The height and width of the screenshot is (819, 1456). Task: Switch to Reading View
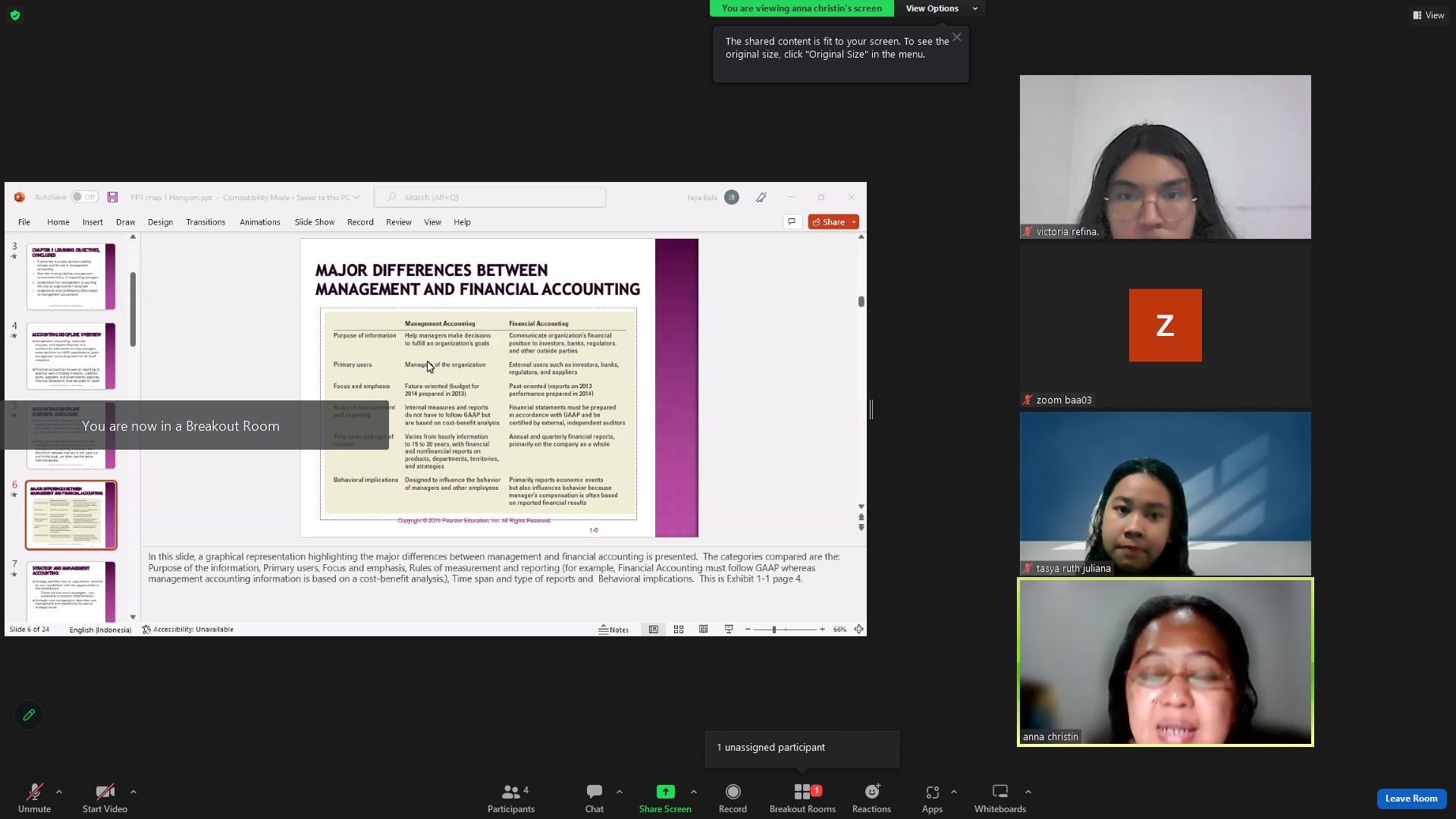pos(704,629)
